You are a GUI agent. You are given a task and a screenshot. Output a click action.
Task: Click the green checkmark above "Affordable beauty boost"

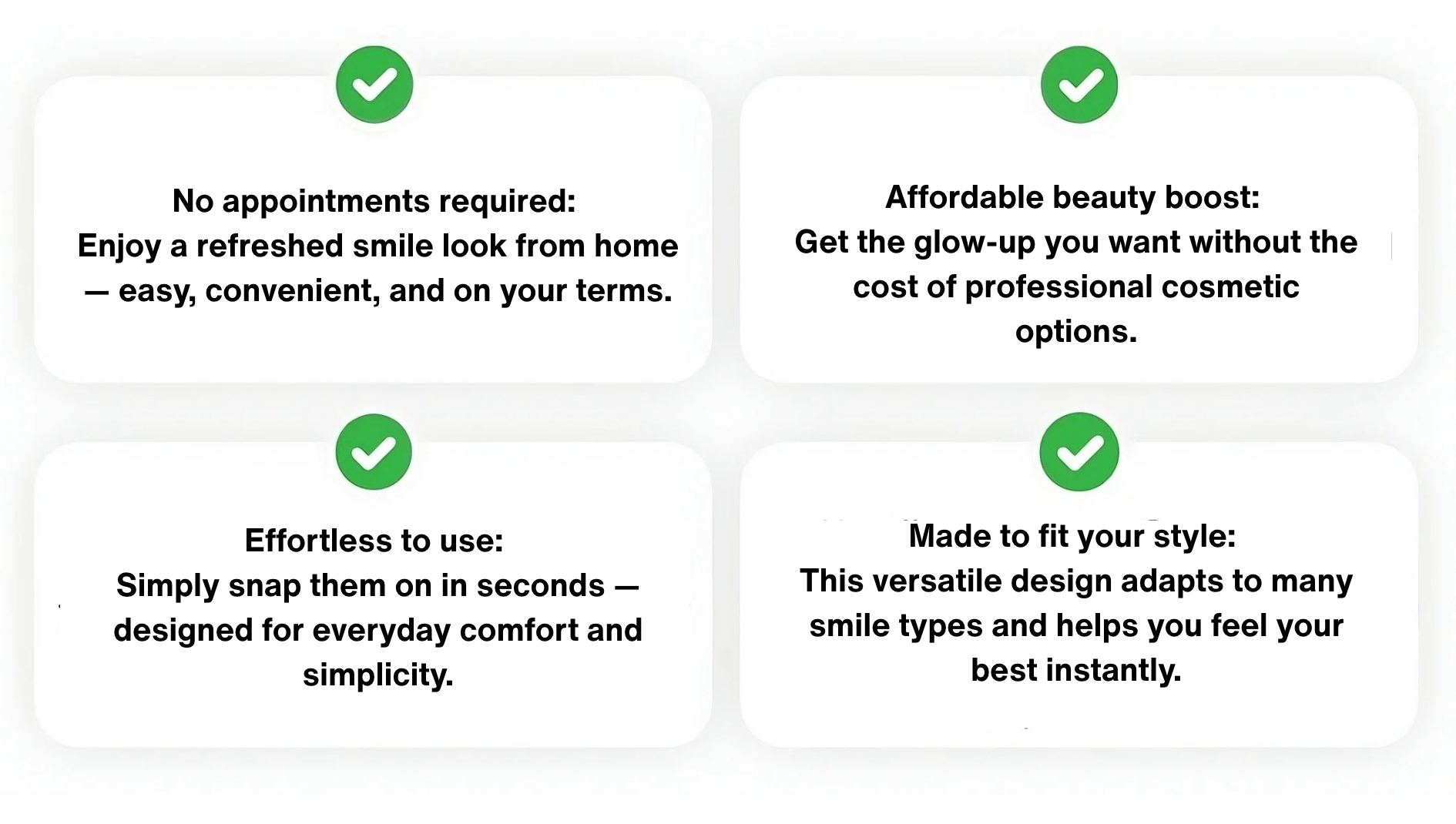pyautogui.click(x=1079, y=85)
